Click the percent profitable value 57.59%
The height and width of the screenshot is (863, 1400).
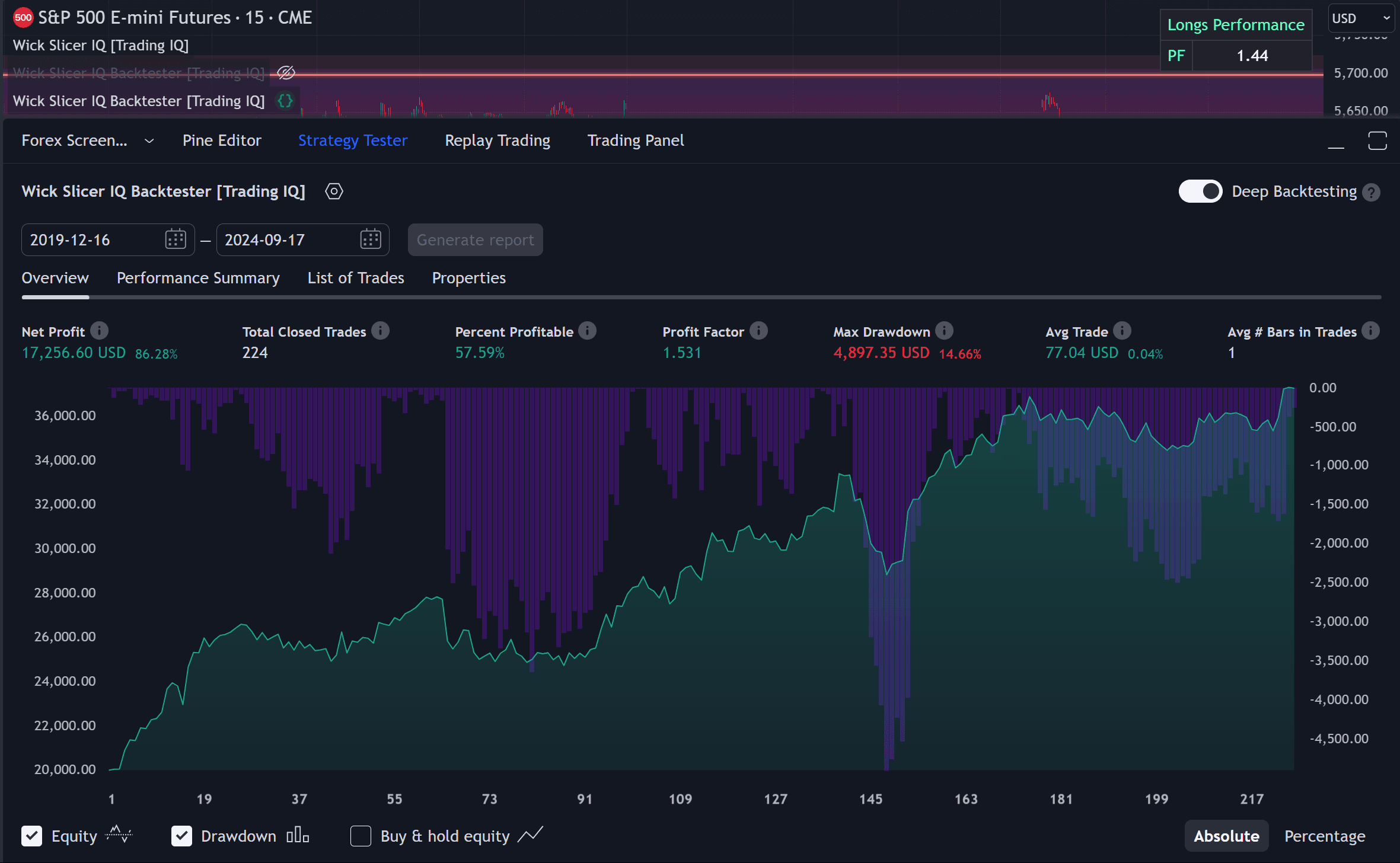tap(480, 353)
